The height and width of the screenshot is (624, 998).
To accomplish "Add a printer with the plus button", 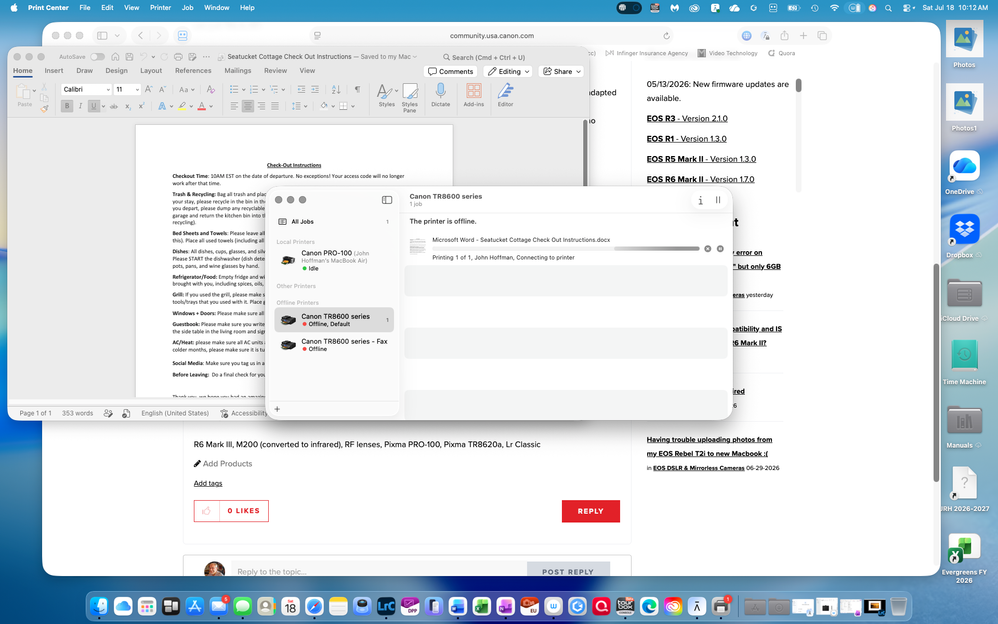I will (277, 409).
